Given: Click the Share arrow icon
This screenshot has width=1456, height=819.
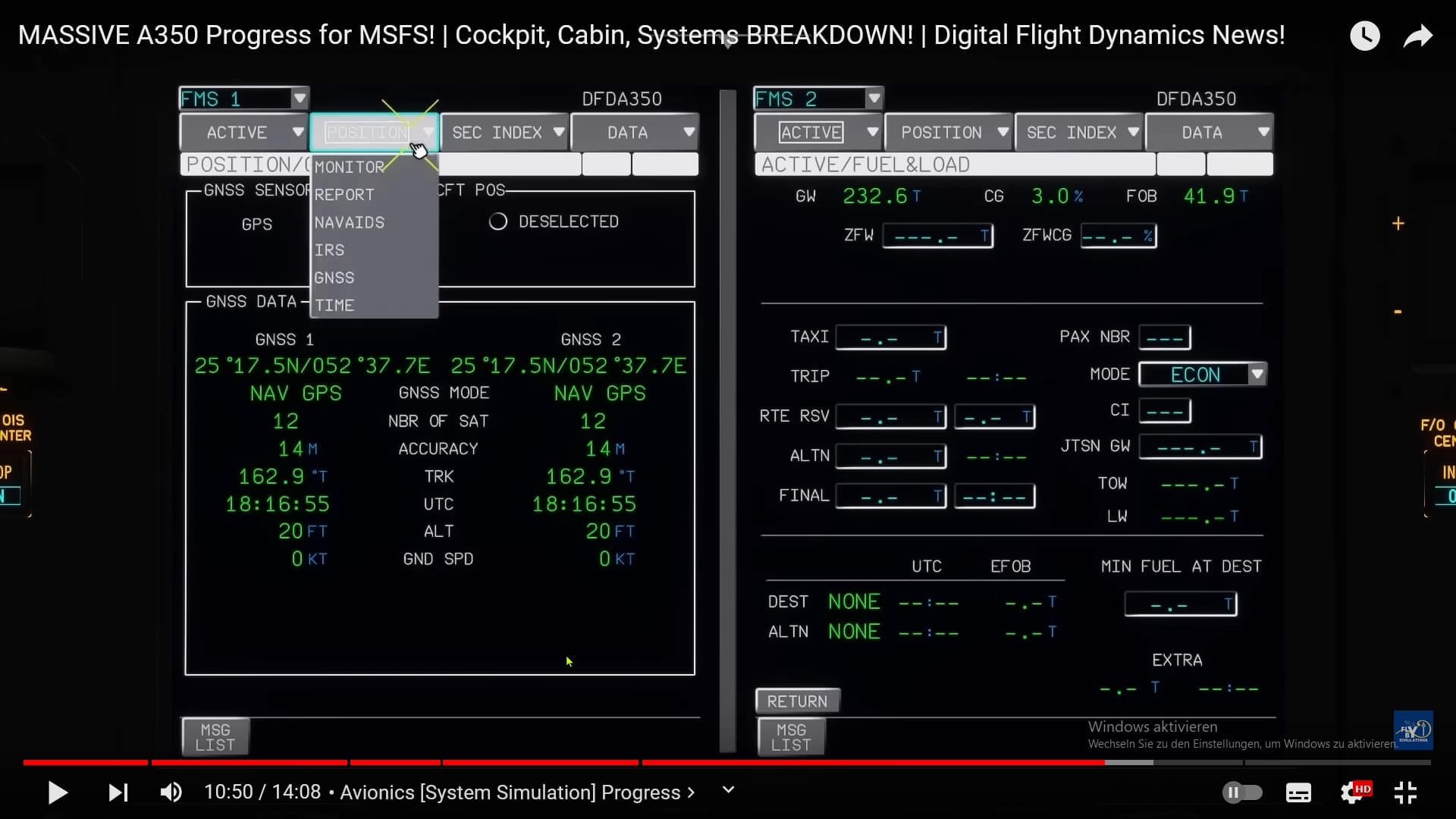Looking at the screenshot, I should click(1417, 36).
